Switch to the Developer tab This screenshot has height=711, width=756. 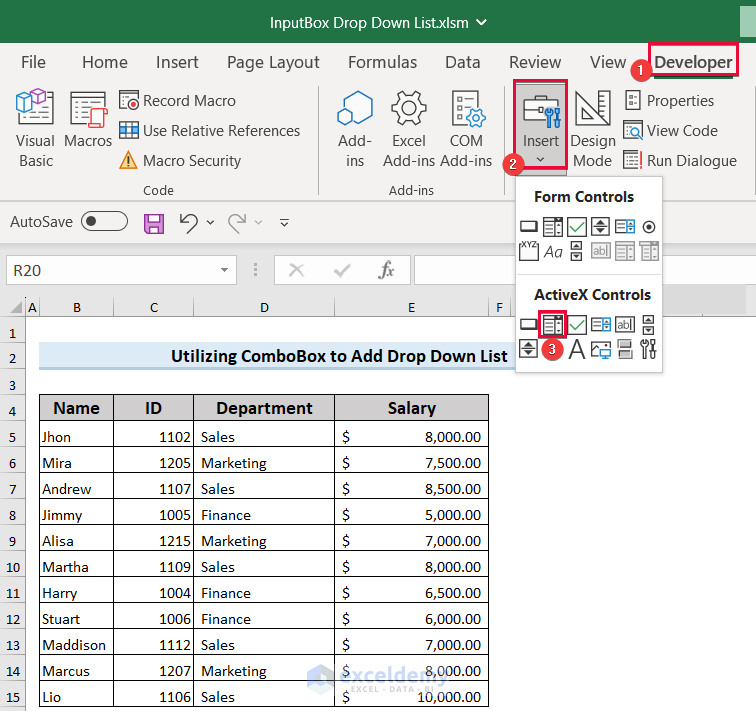click(693, 62)
